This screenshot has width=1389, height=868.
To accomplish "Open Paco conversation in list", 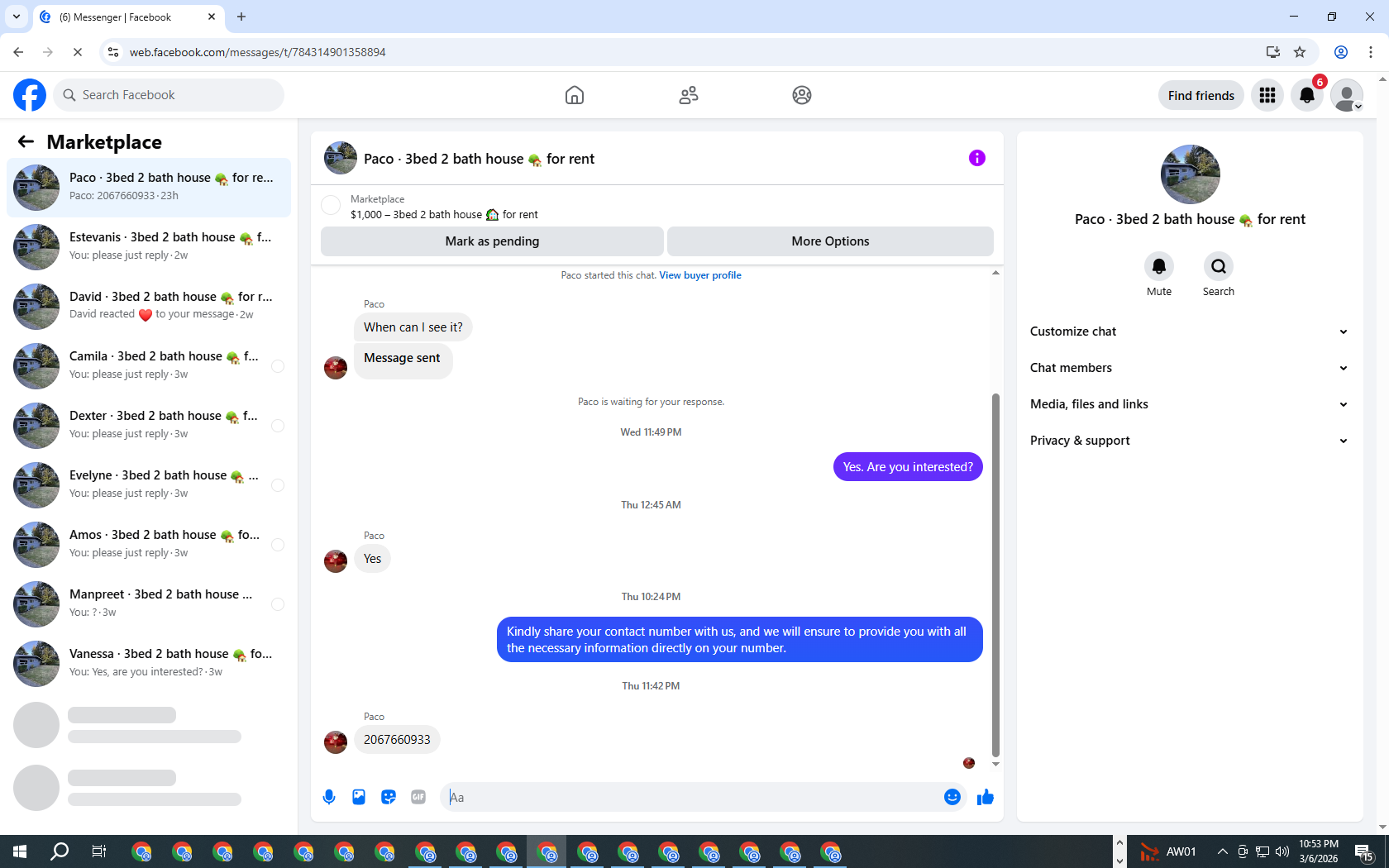I will (x=149, y=188).
